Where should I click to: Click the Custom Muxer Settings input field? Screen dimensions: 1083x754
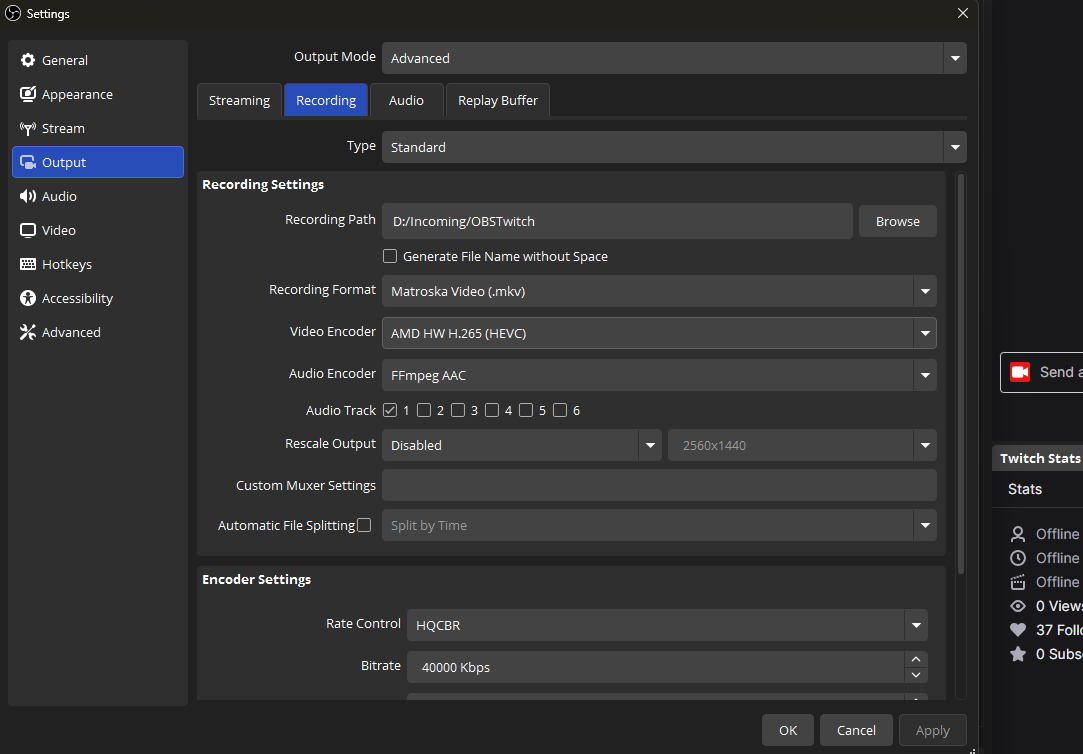coord(659,486)
